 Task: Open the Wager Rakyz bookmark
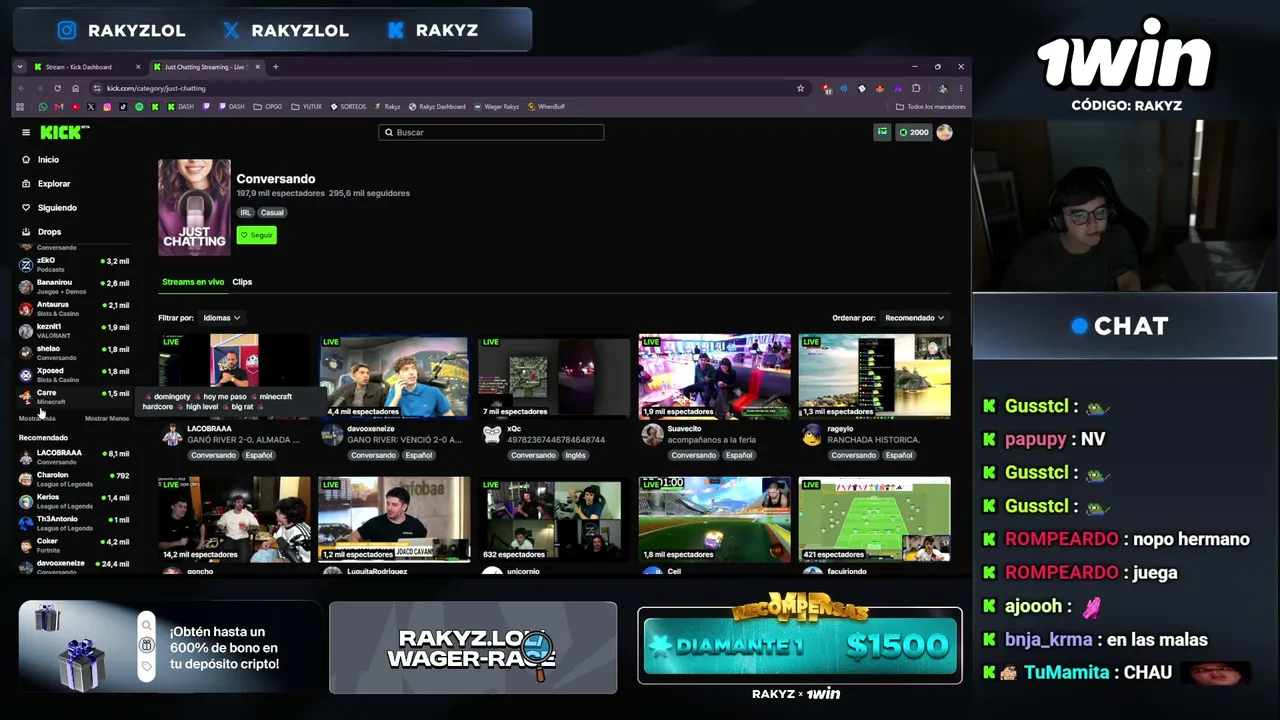click(496, 107)
